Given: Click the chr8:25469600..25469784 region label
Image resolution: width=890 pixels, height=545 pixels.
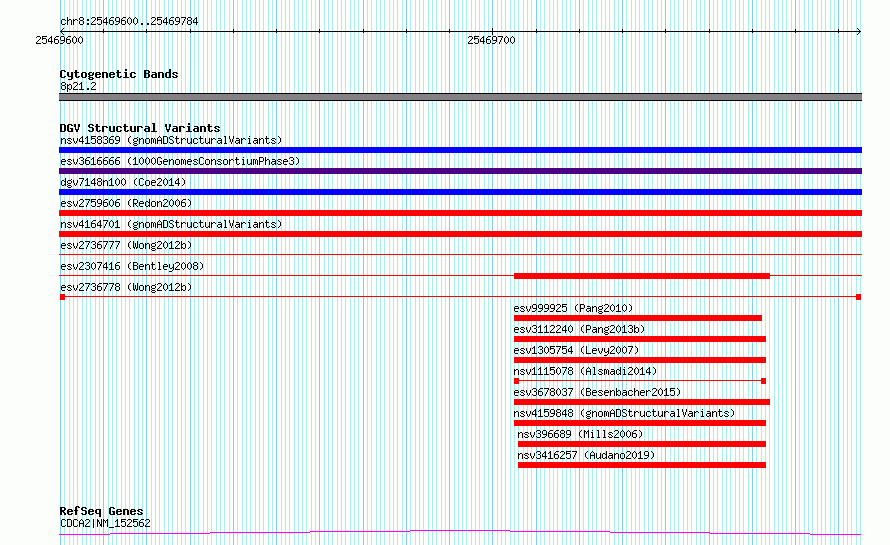Looking at the screenshot, I should click(129, 22).
